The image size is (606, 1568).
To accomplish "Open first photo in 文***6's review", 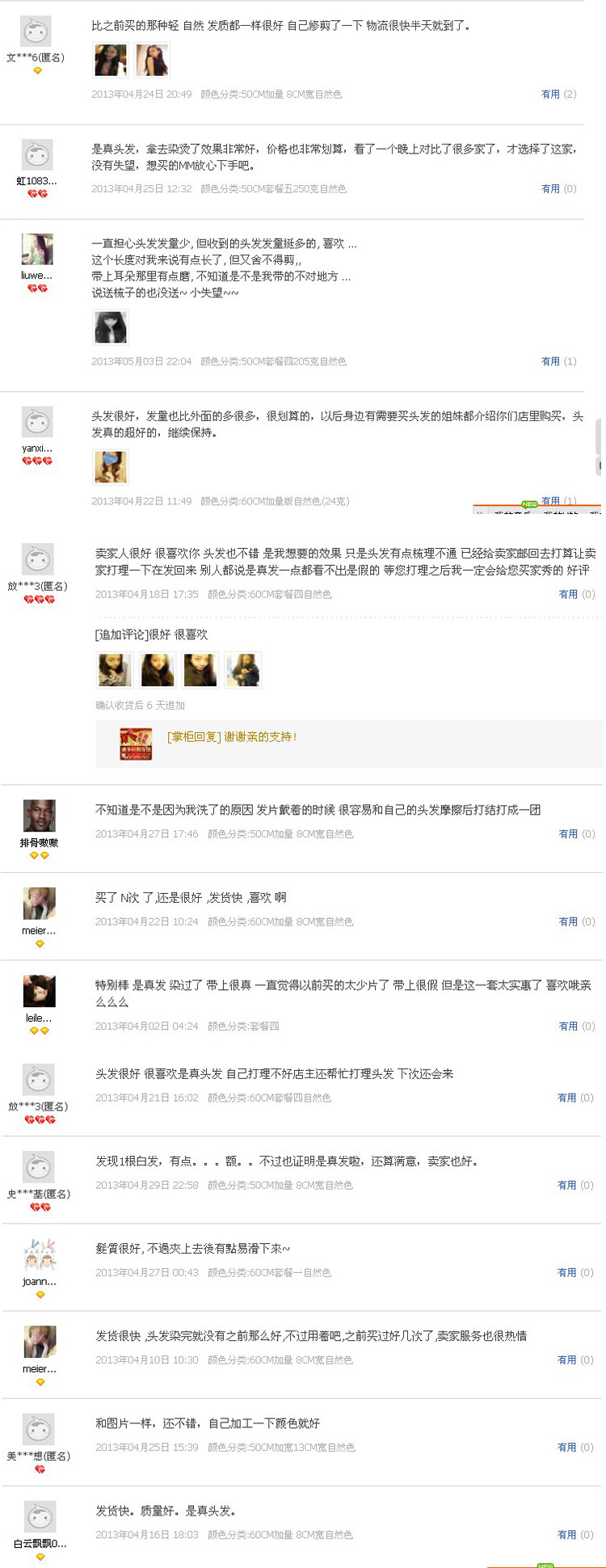I will click(x=111, y=61).
